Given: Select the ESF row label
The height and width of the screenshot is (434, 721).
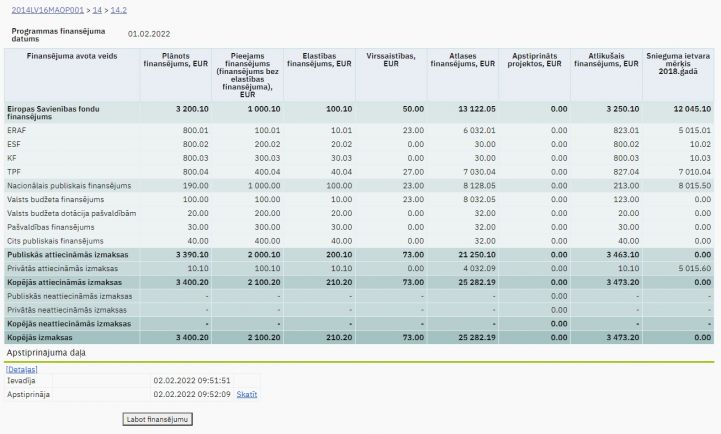Looking at the screenshot, I should coord(15,144).
